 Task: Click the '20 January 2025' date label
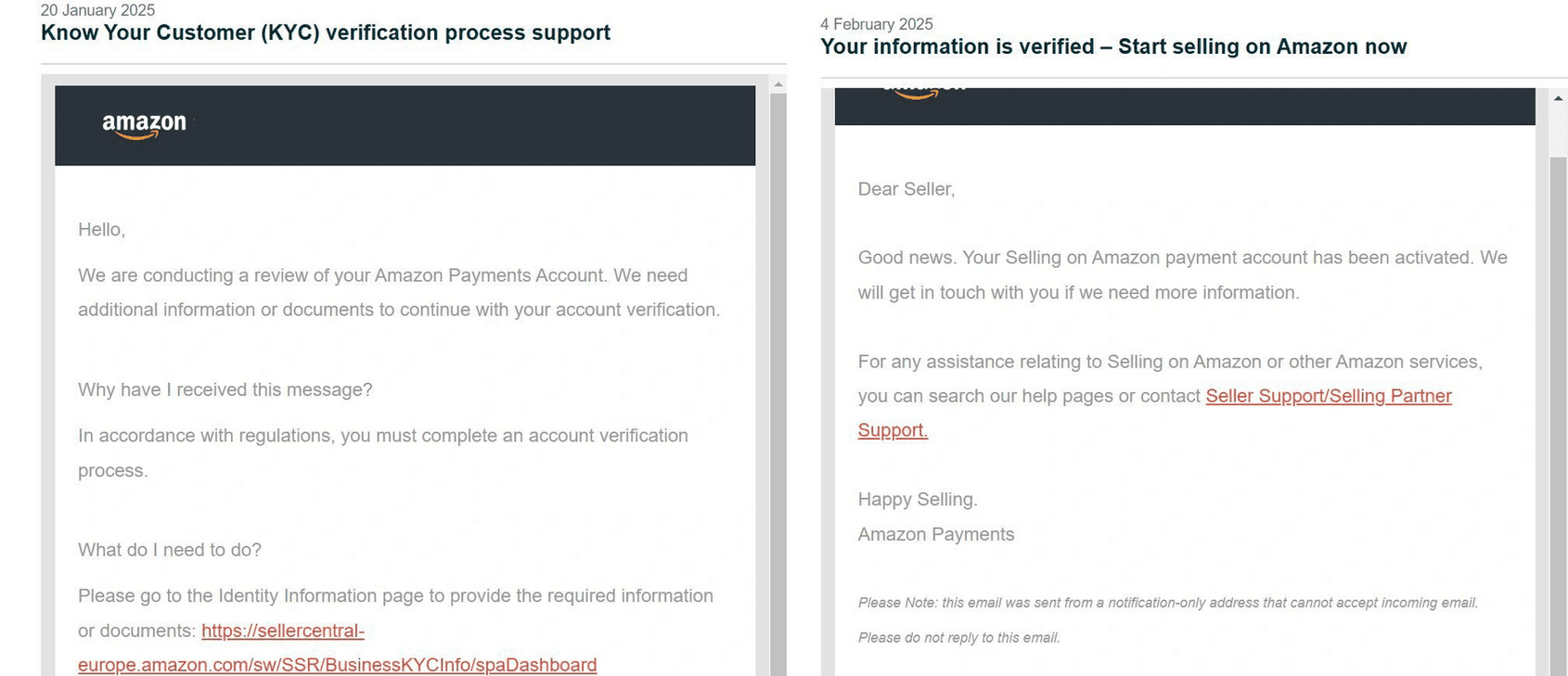pos(96,10)
